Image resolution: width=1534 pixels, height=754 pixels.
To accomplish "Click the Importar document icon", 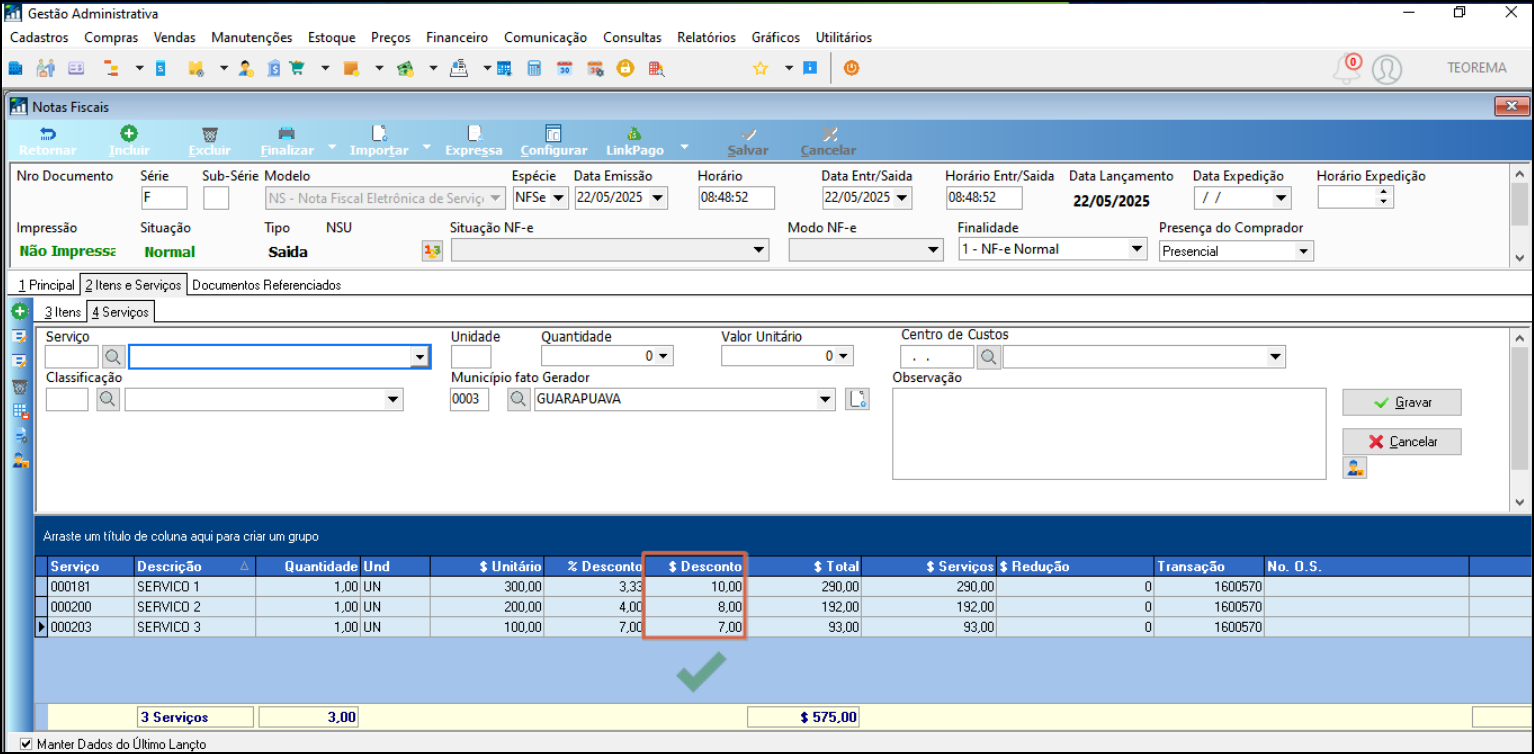I will click(x=379, y=133).
